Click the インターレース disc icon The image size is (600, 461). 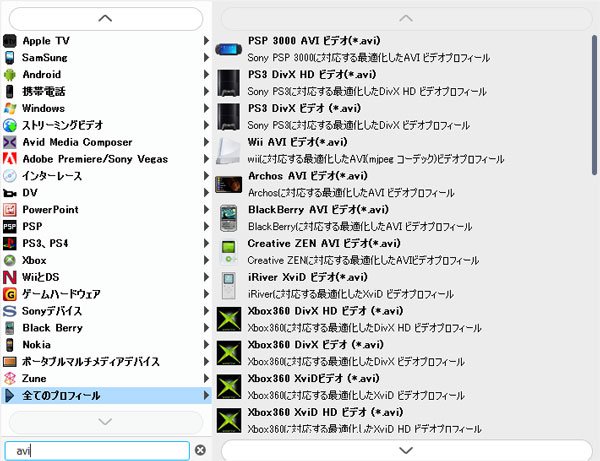pyautogui.click(x=10, y=176)
